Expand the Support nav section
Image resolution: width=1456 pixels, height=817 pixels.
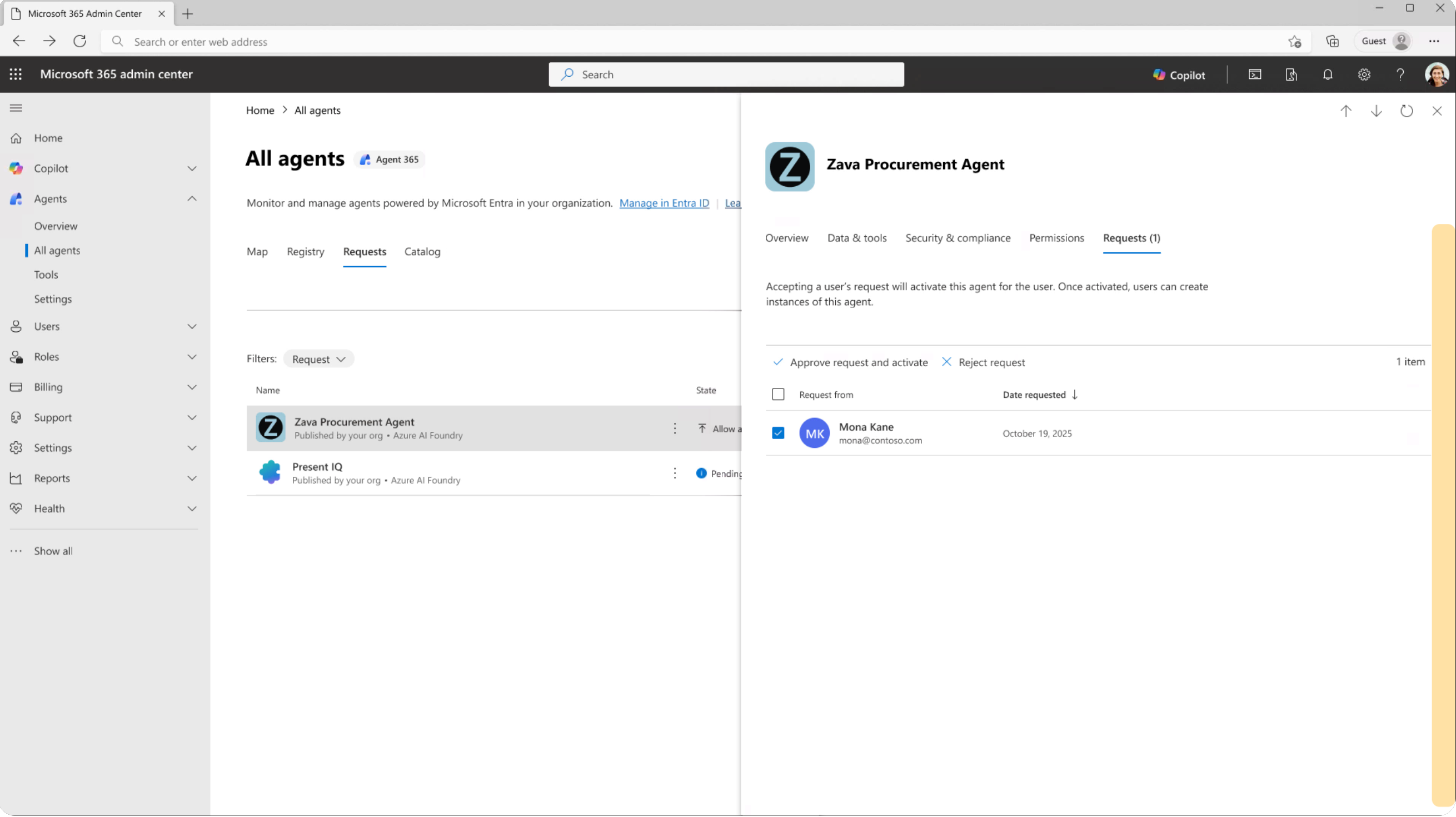click(x=192, y=418)
